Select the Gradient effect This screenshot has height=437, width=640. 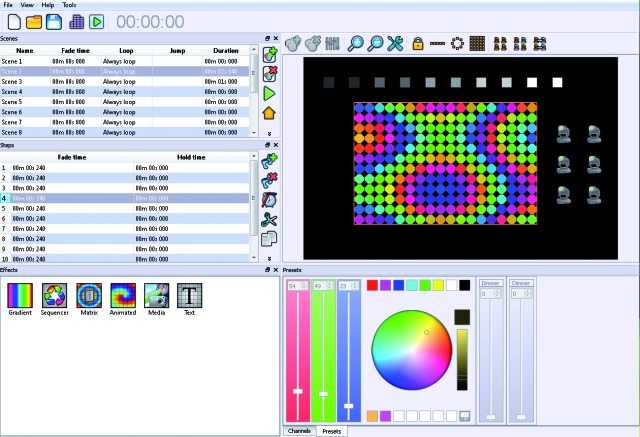[x=20, y=299]
